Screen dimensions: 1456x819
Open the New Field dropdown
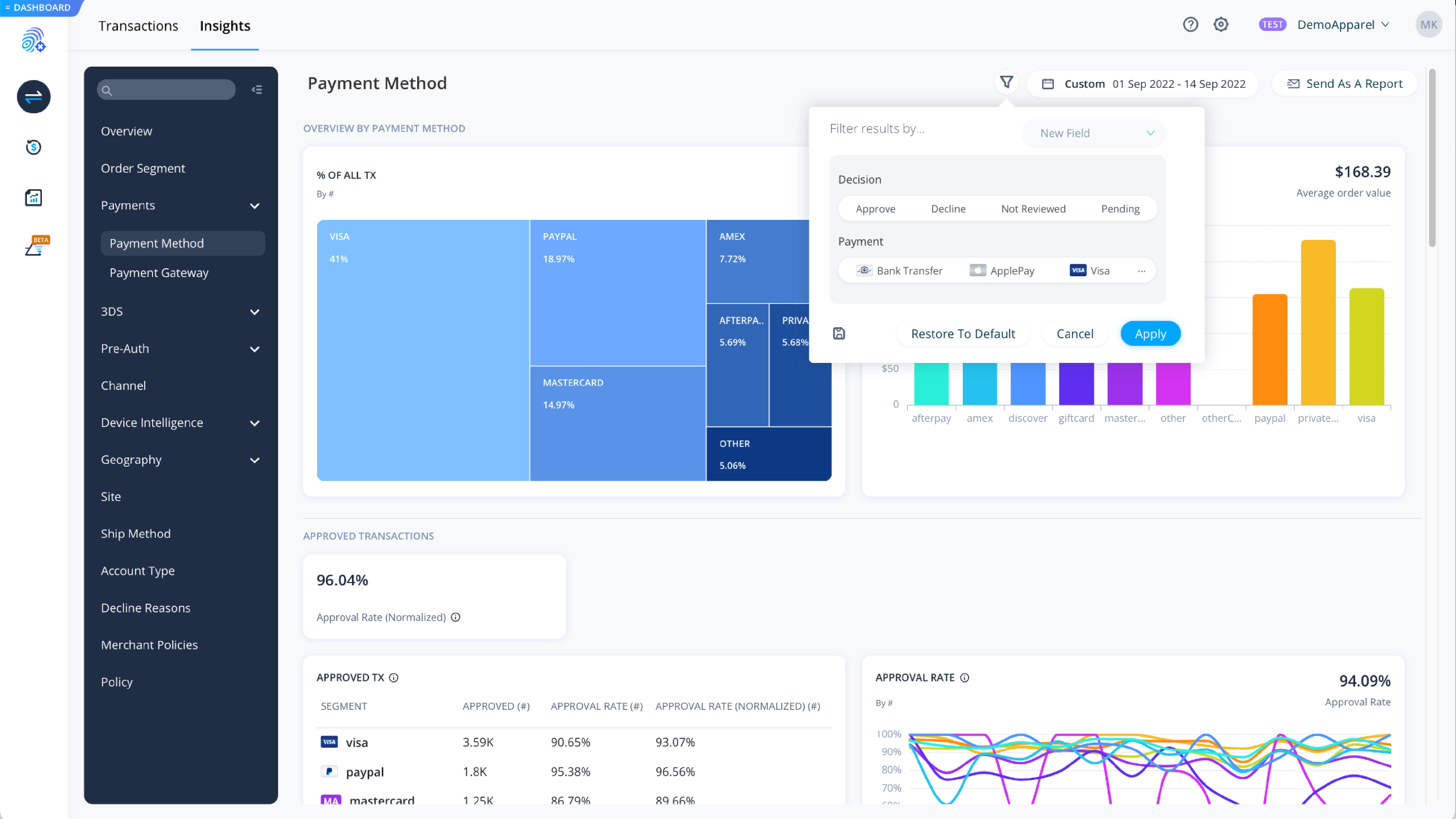tap(1093, 133)
